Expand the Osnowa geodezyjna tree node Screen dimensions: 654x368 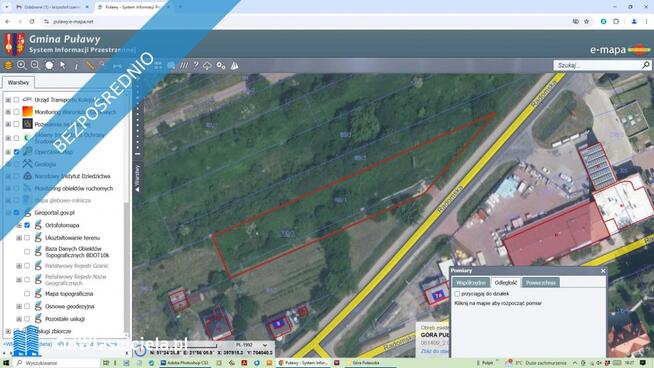coord(19,306)
